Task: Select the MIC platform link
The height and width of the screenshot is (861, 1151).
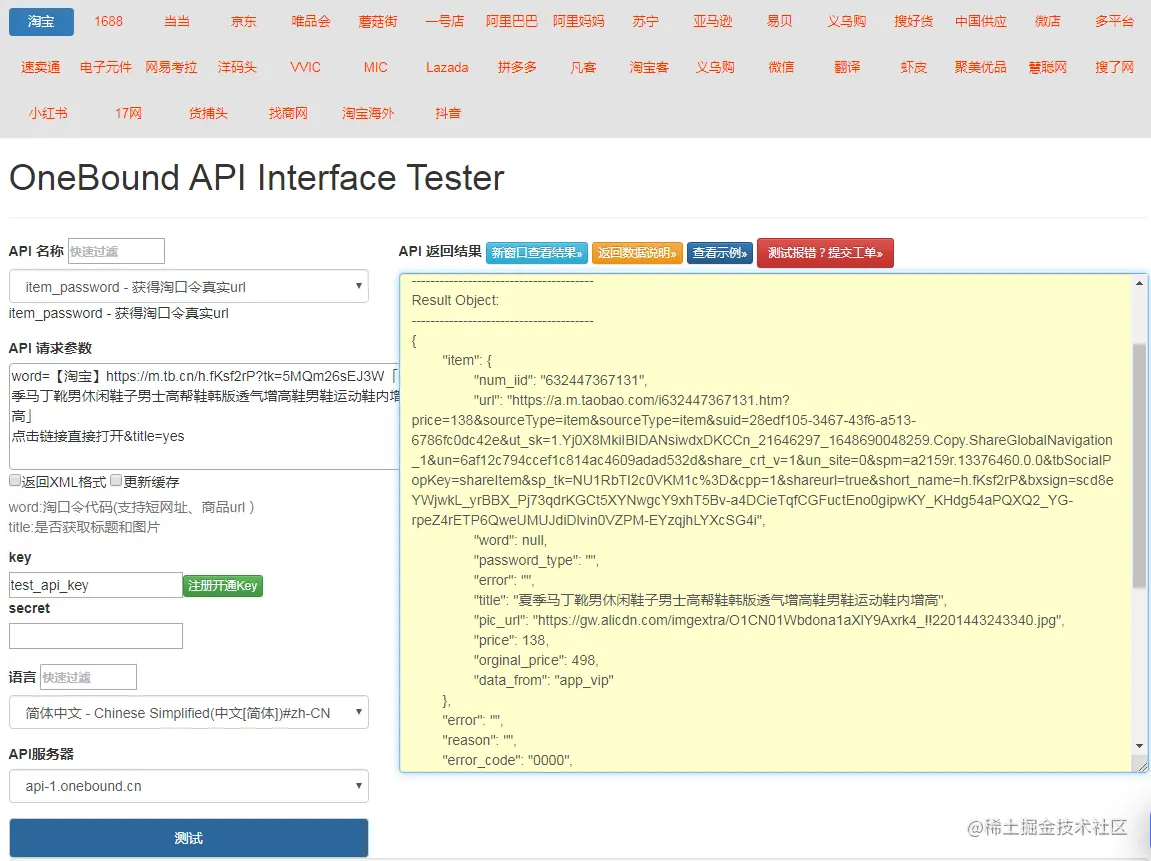Action: pyautogui.click(x=375, y=68)
